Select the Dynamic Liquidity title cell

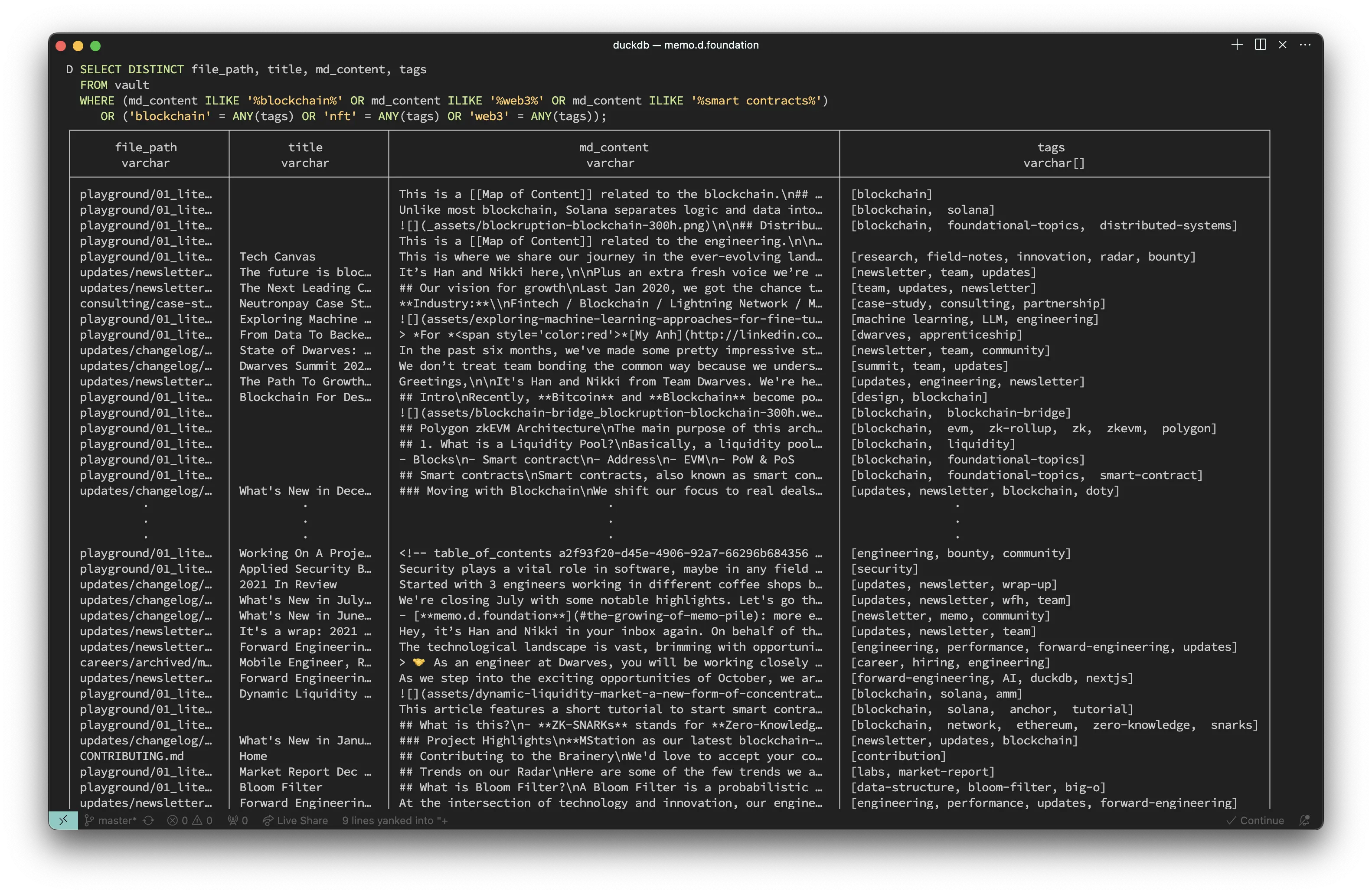point(306,693)
